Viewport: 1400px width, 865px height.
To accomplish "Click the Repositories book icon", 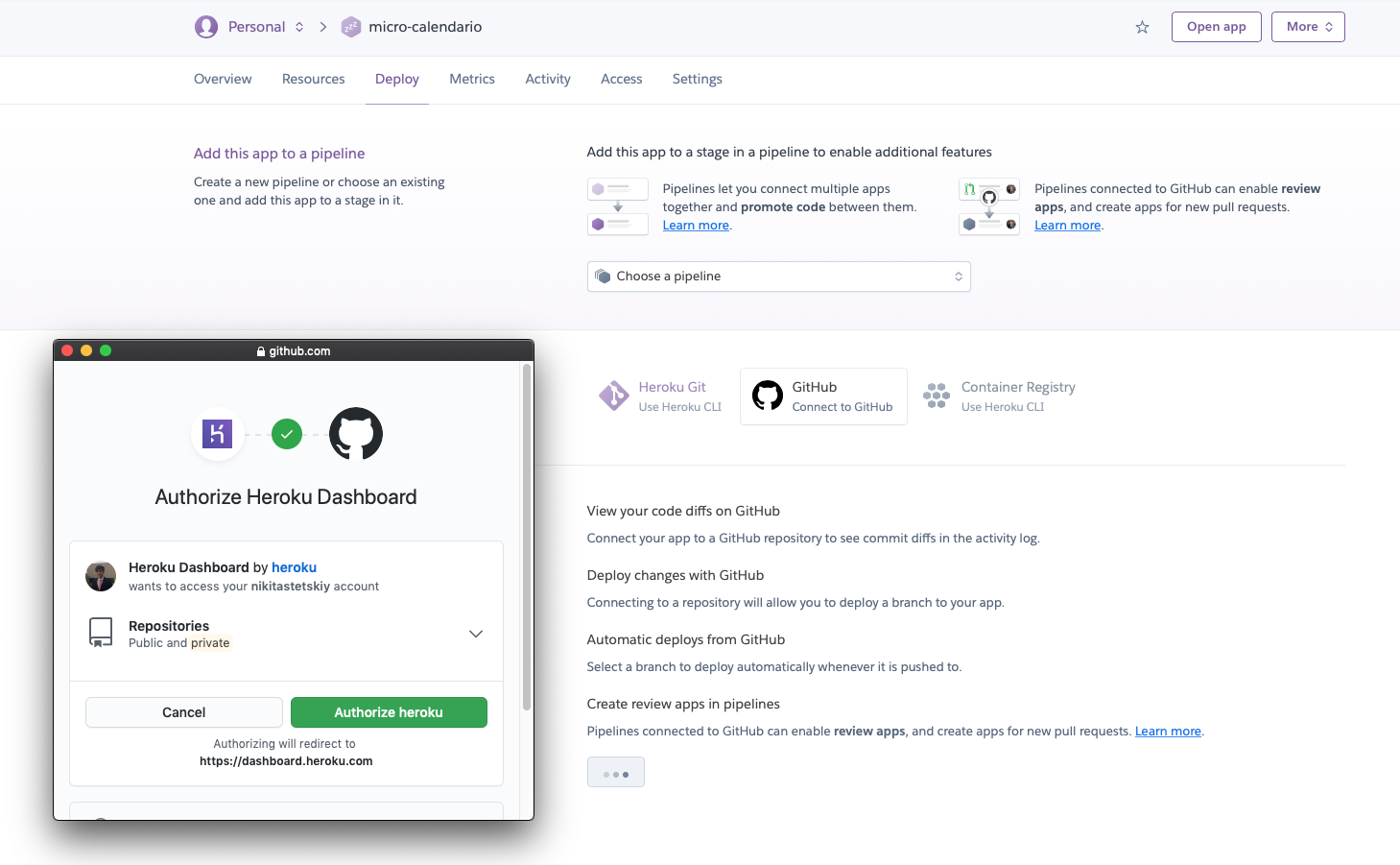I will click(101, 633).
